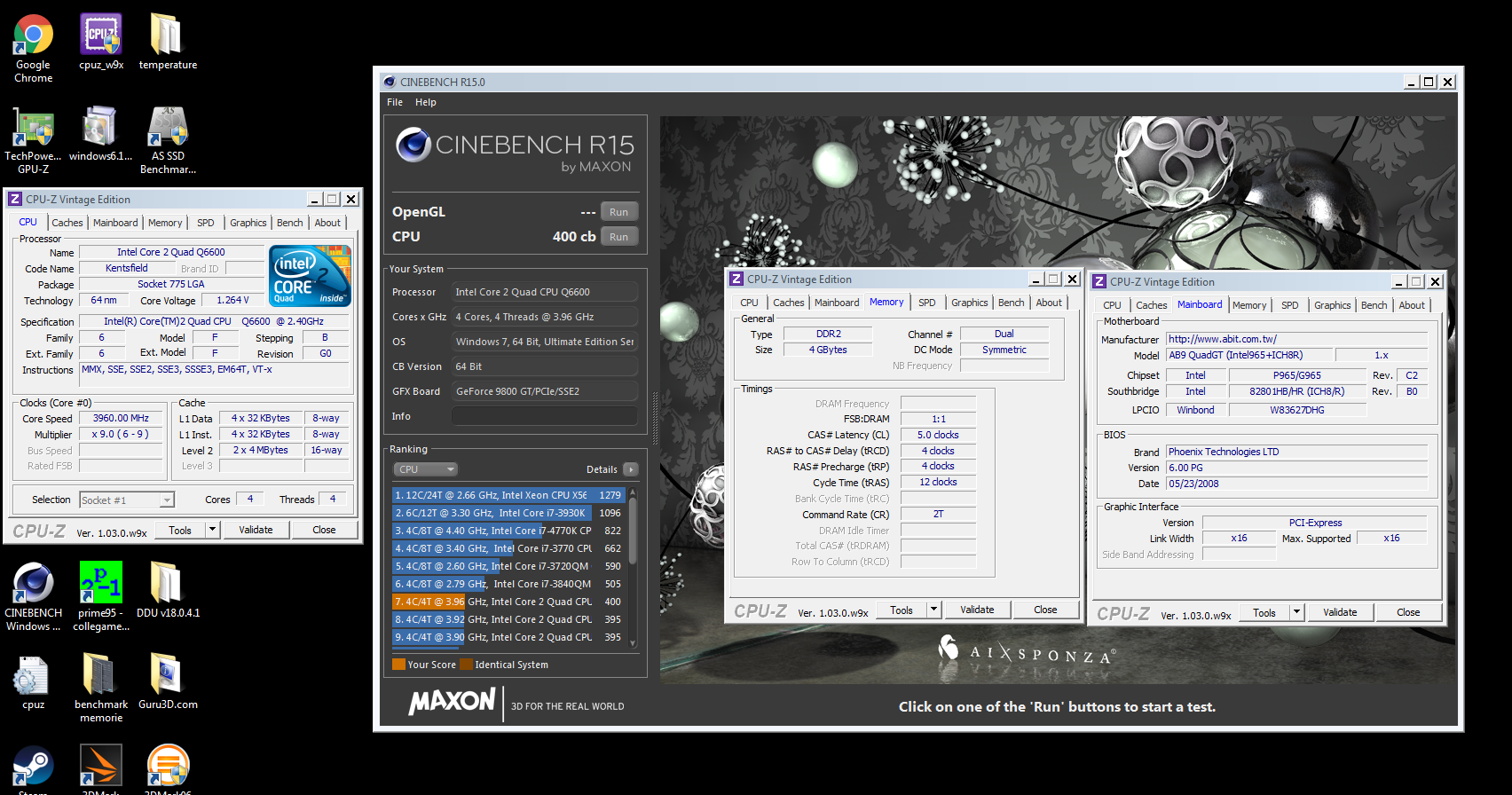Image resolution: width=1512 pixels, height=795 pixels.
Task: Switch to Caches tab in left CPU-Z
Action: (67, 223)
